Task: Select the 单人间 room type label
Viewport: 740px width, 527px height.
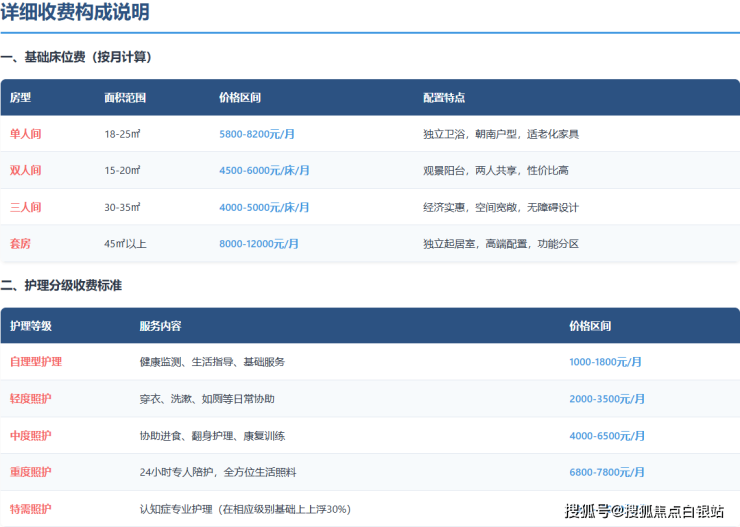Action: coord(26,134)
